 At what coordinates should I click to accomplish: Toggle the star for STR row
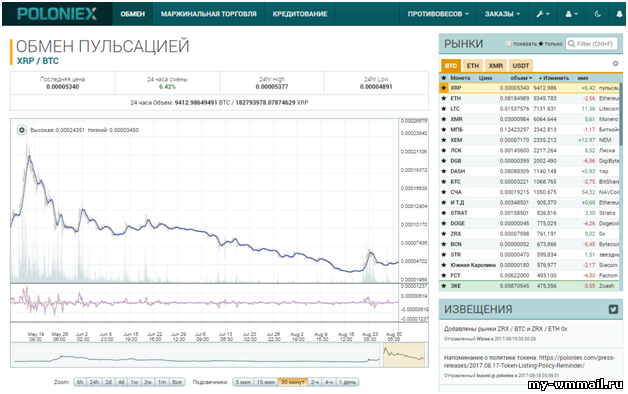click(x=443, y=254)
